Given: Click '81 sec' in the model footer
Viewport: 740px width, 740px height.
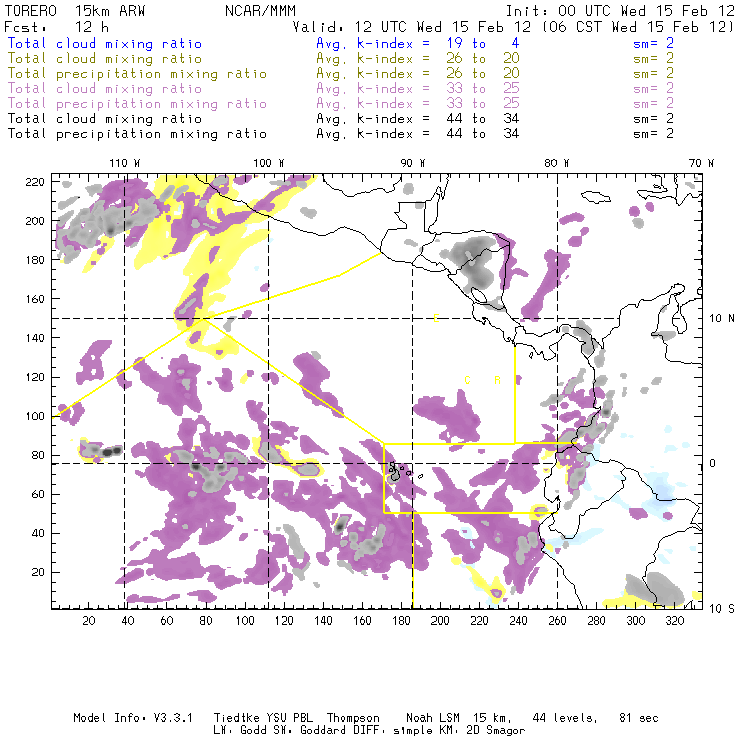Looking at the screenshot, I should tap(639, 718).
